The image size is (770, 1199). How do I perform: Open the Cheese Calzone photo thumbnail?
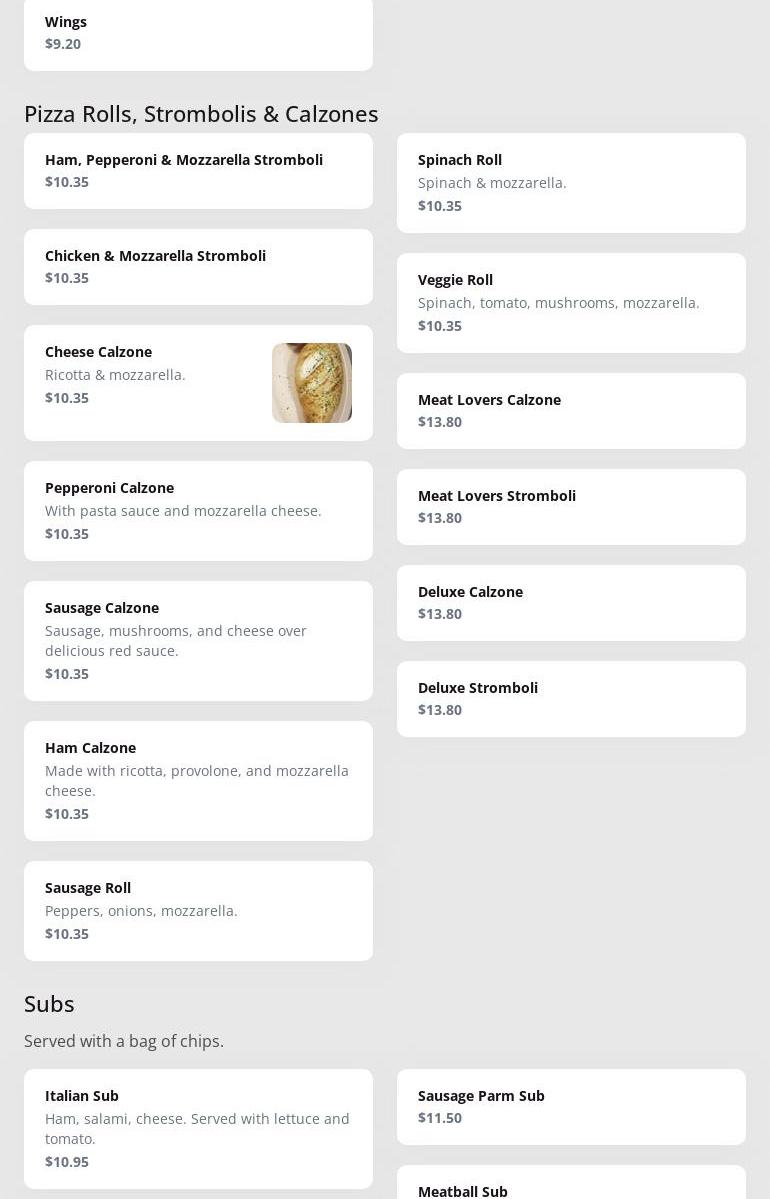coord(312,382)
